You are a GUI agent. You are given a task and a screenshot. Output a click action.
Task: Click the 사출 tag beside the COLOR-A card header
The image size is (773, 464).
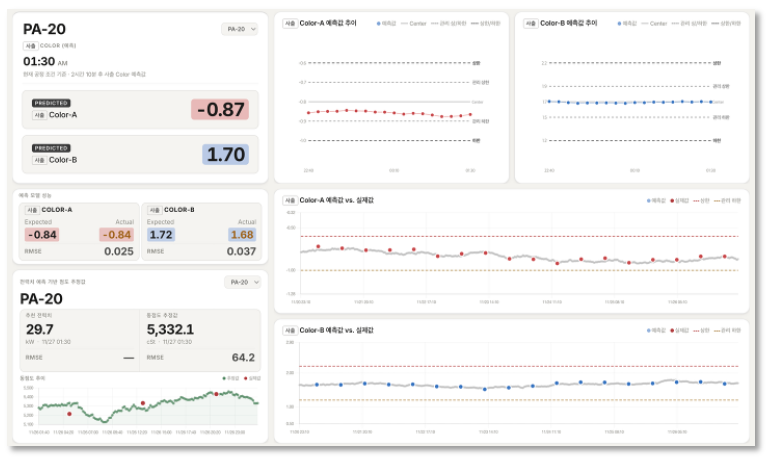tap(33, 210)
